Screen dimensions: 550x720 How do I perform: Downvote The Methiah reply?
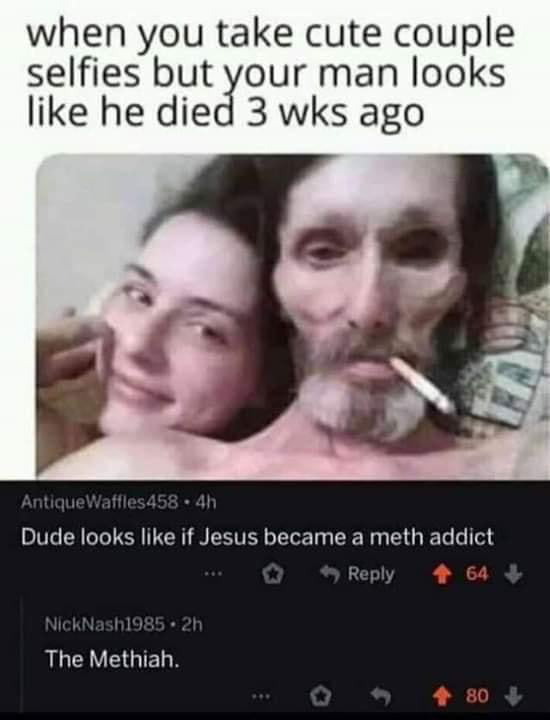tap(514, 697)
